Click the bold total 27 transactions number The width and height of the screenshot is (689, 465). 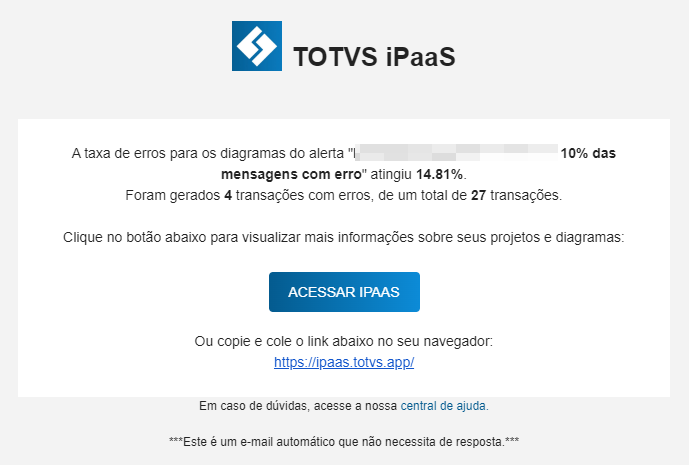coord(479,195)
